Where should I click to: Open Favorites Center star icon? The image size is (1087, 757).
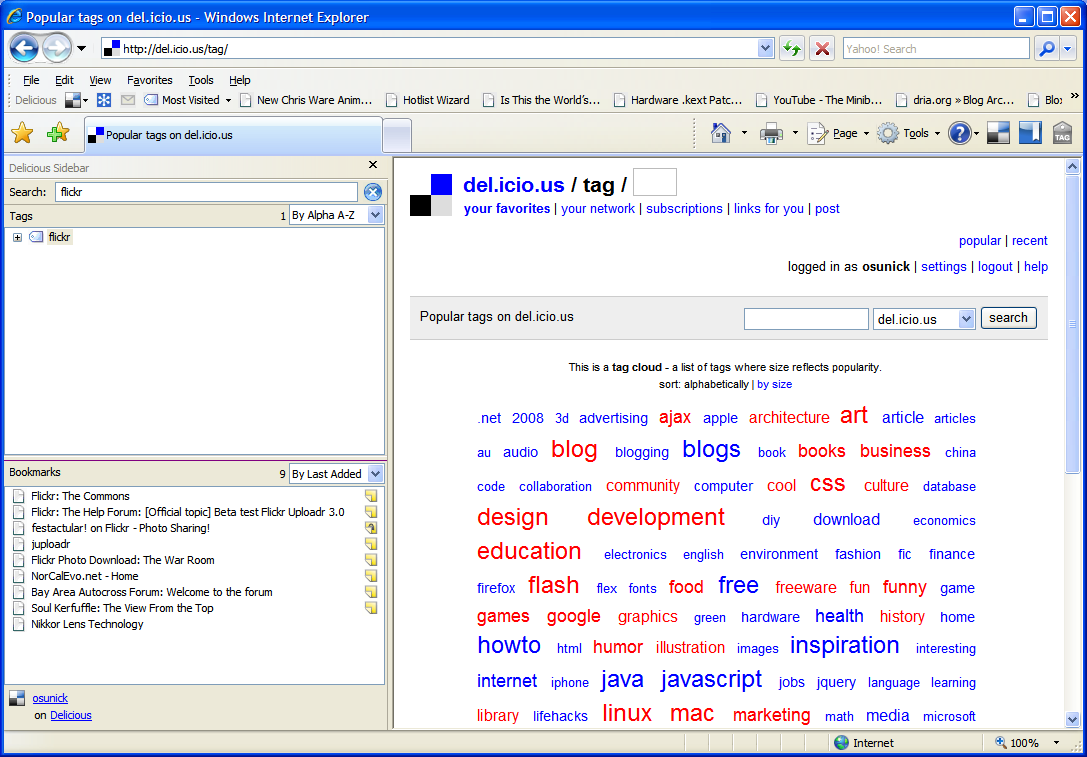(x=22, y=133)
